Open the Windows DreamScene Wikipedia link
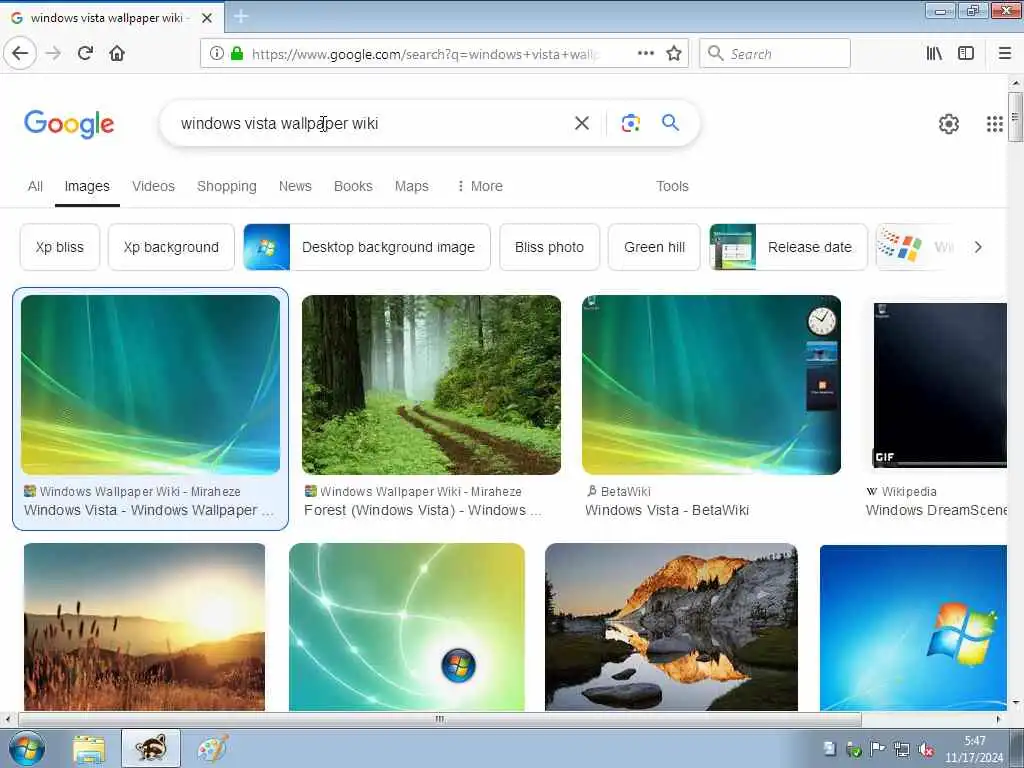Screen dimensions: 1024x768 pos(936,510)
